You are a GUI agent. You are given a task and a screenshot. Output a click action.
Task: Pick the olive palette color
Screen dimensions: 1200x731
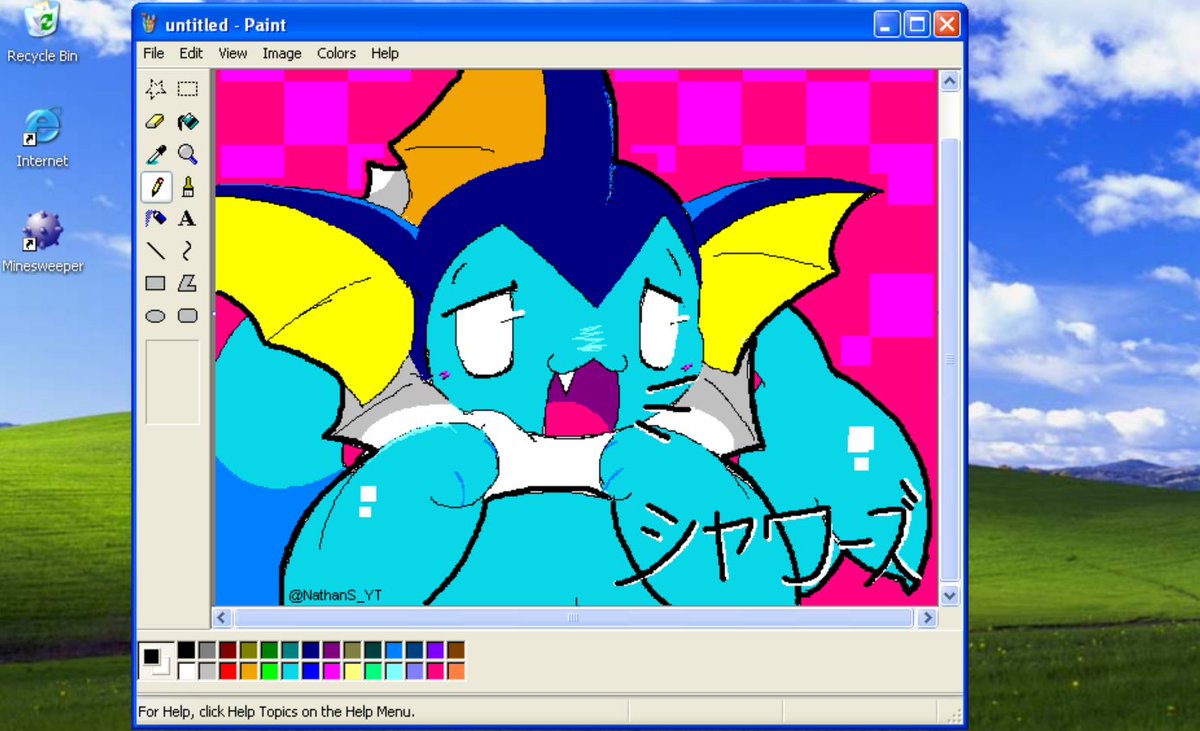pos(249,650)
